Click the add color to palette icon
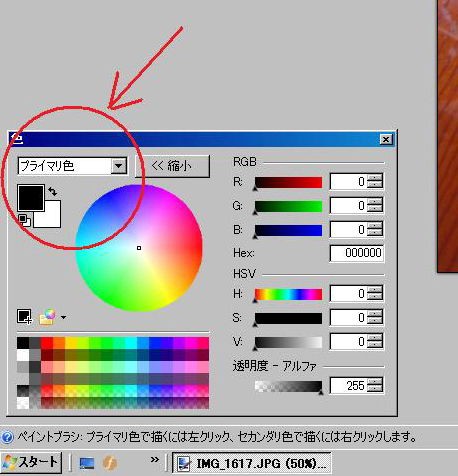Viewport: 458px width, 476px height. pos(24,316)
